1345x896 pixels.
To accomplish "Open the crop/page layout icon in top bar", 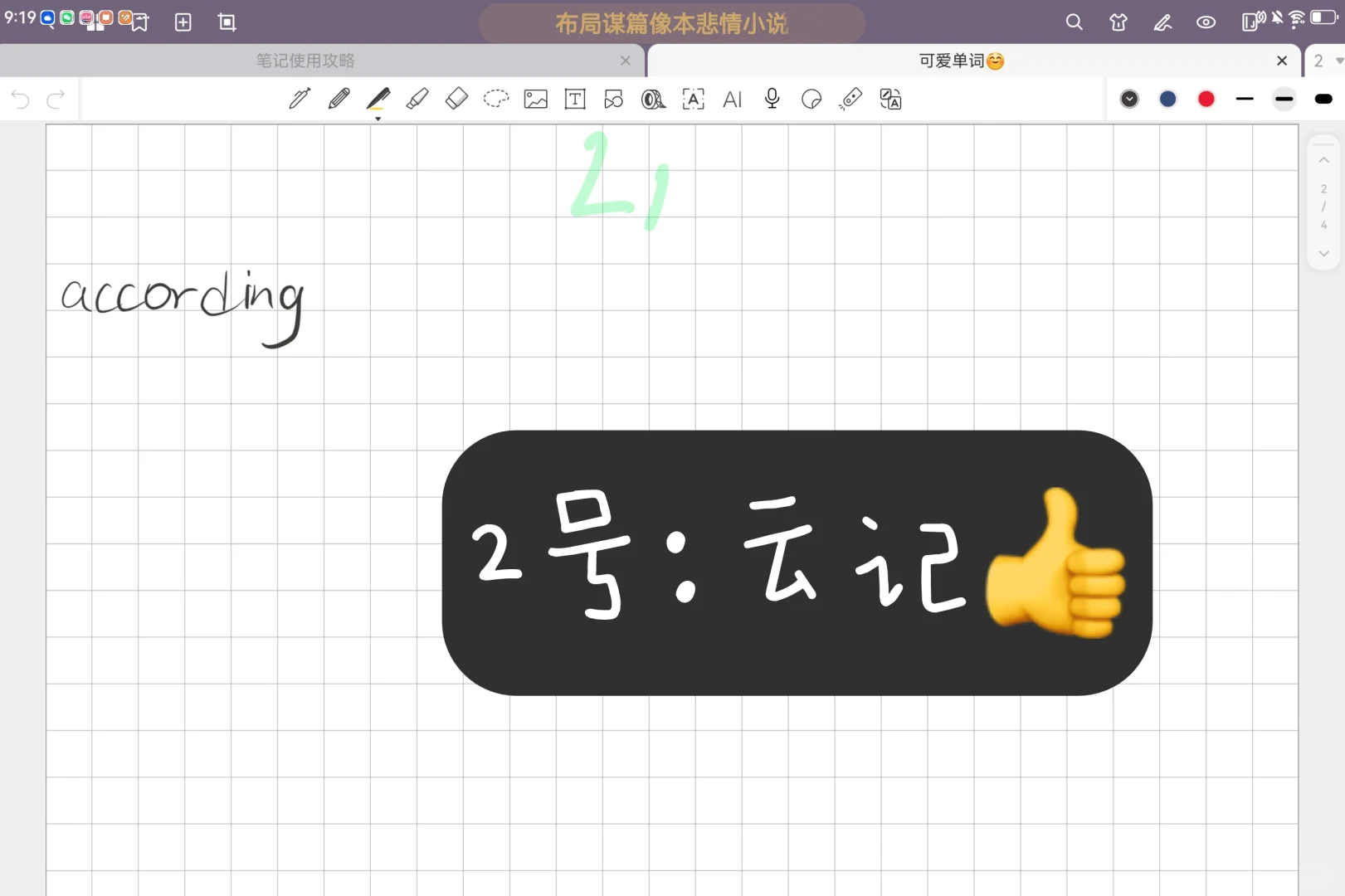I will click(x=227, y=22).
